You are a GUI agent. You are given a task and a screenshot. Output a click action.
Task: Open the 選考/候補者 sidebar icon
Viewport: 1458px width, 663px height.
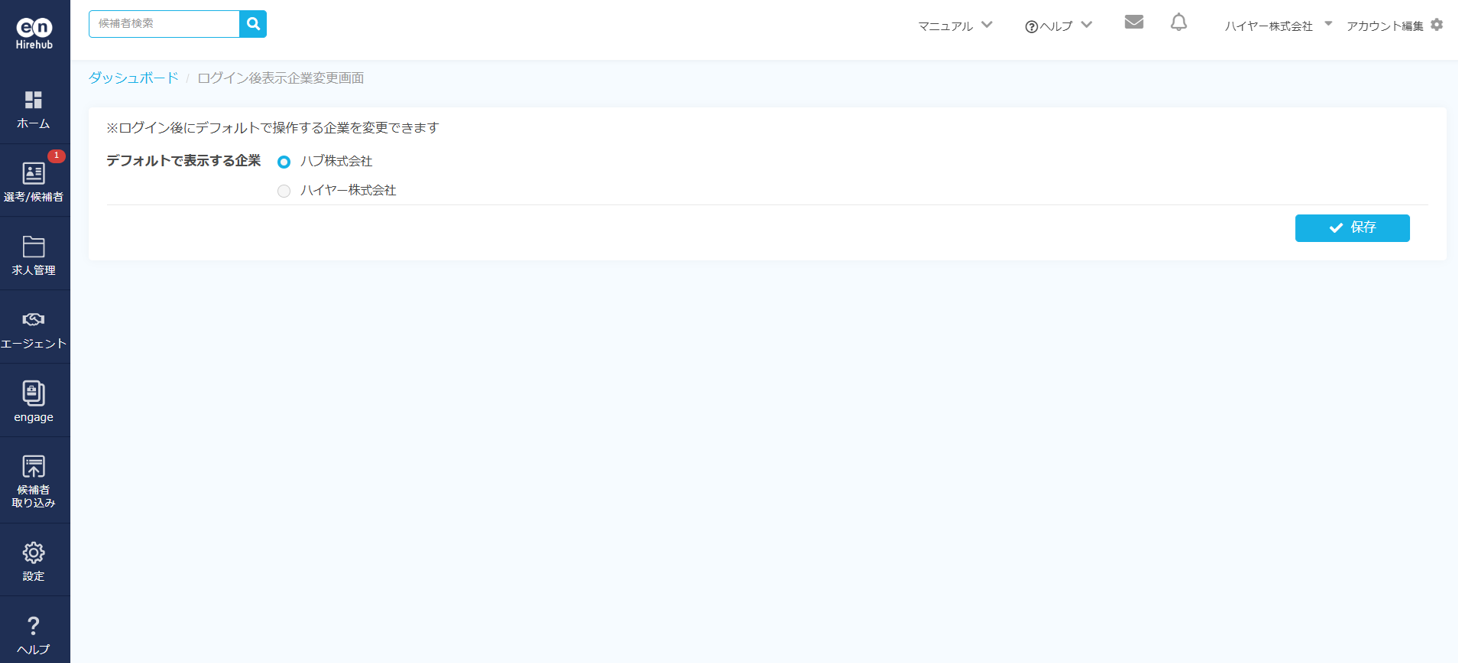tap(34, 174)
